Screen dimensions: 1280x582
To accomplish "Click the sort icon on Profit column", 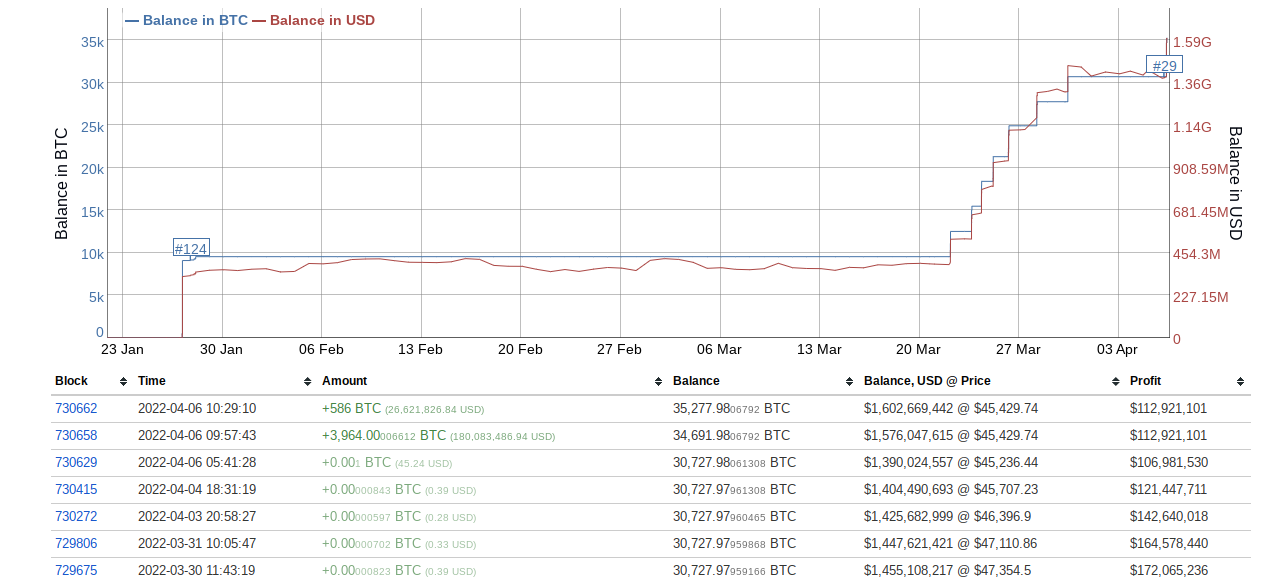I will coord(1240,381).
